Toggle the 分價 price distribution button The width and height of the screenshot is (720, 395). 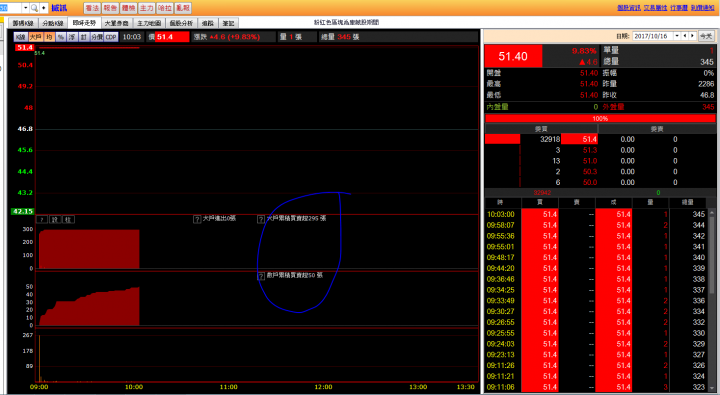pyautogui.click(x=97, y=37)
